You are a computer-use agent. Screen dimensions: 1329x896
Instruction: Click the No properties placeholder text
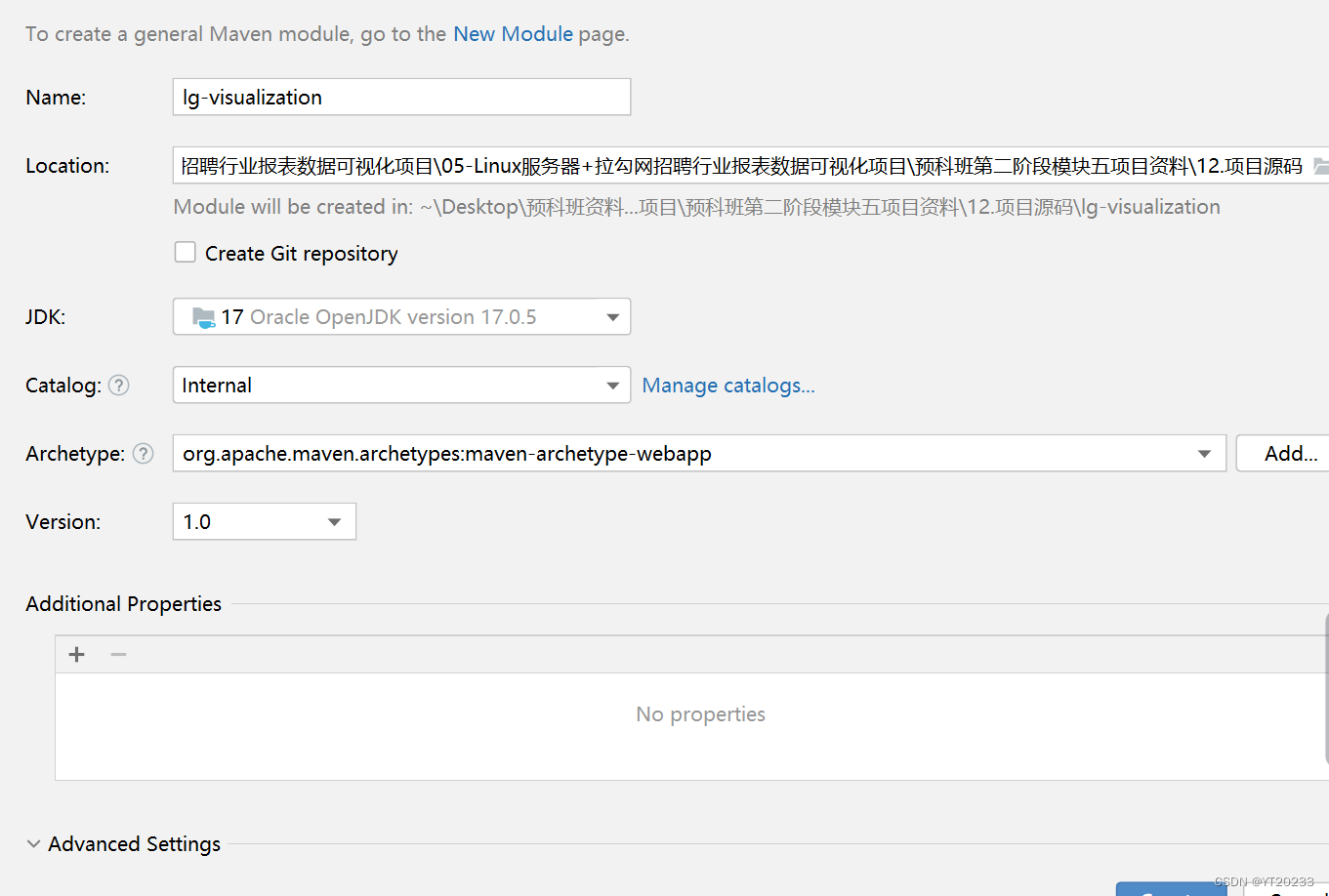coord(700,713)
